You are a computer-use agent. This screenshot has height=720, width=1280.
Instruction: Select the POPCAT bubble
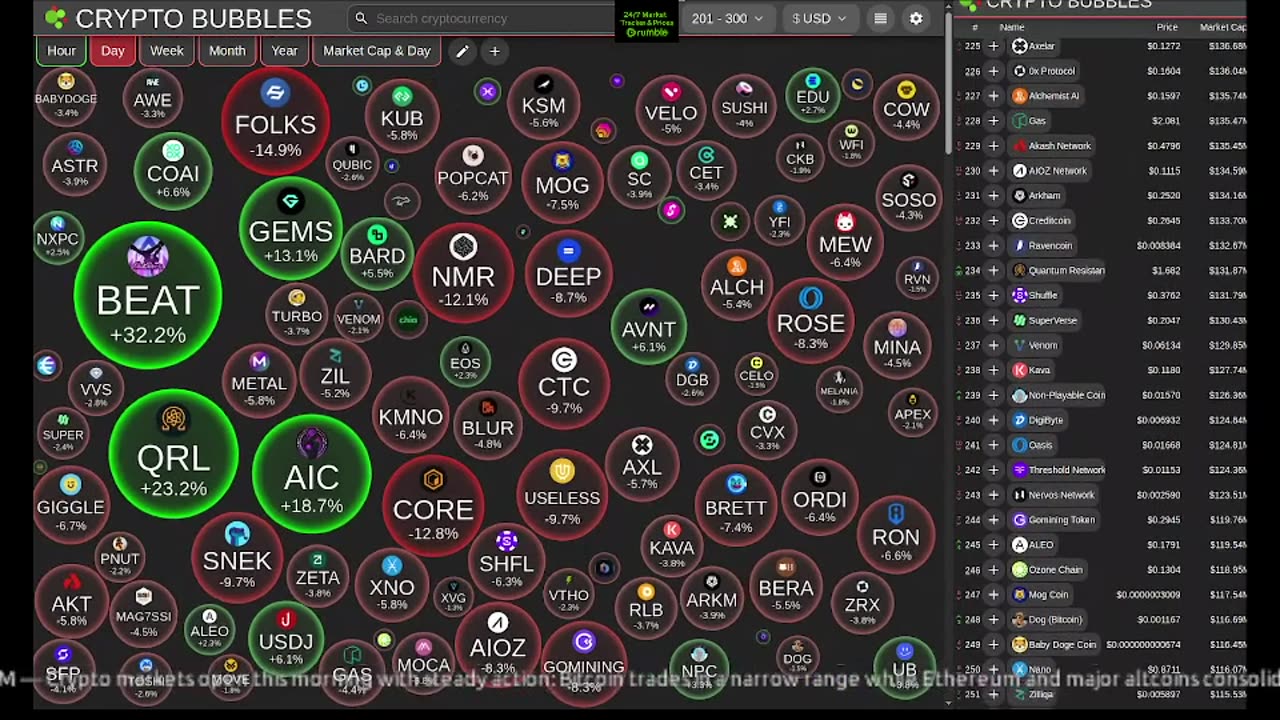473,177
